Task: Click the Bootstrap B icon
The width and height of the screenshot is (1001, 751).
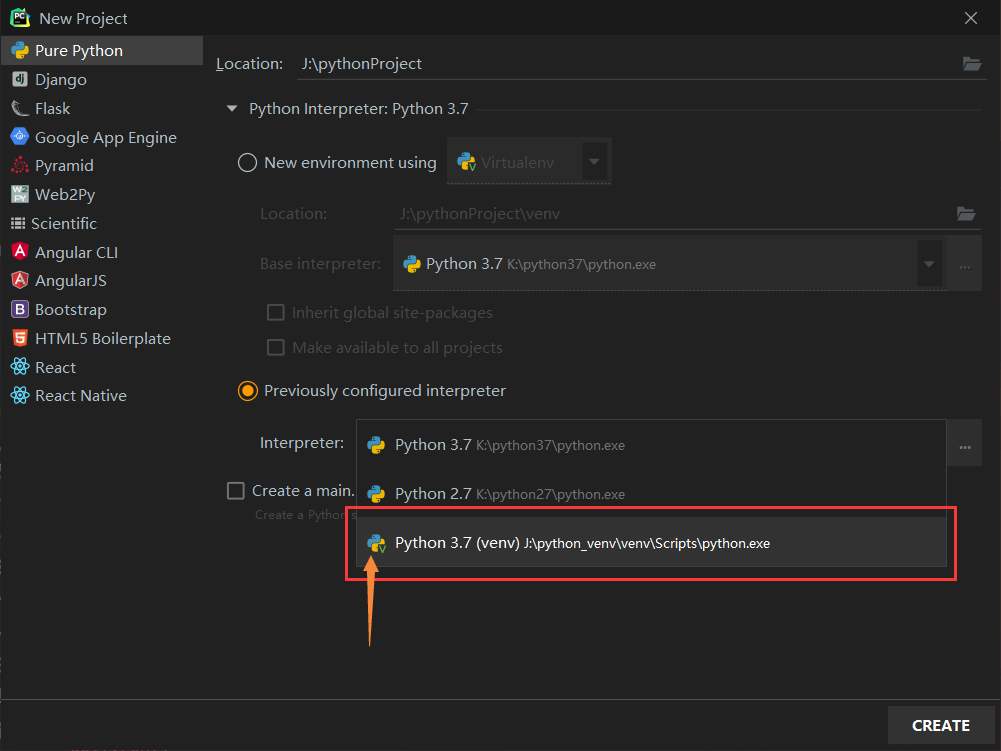Action: [x=20, y=309]
